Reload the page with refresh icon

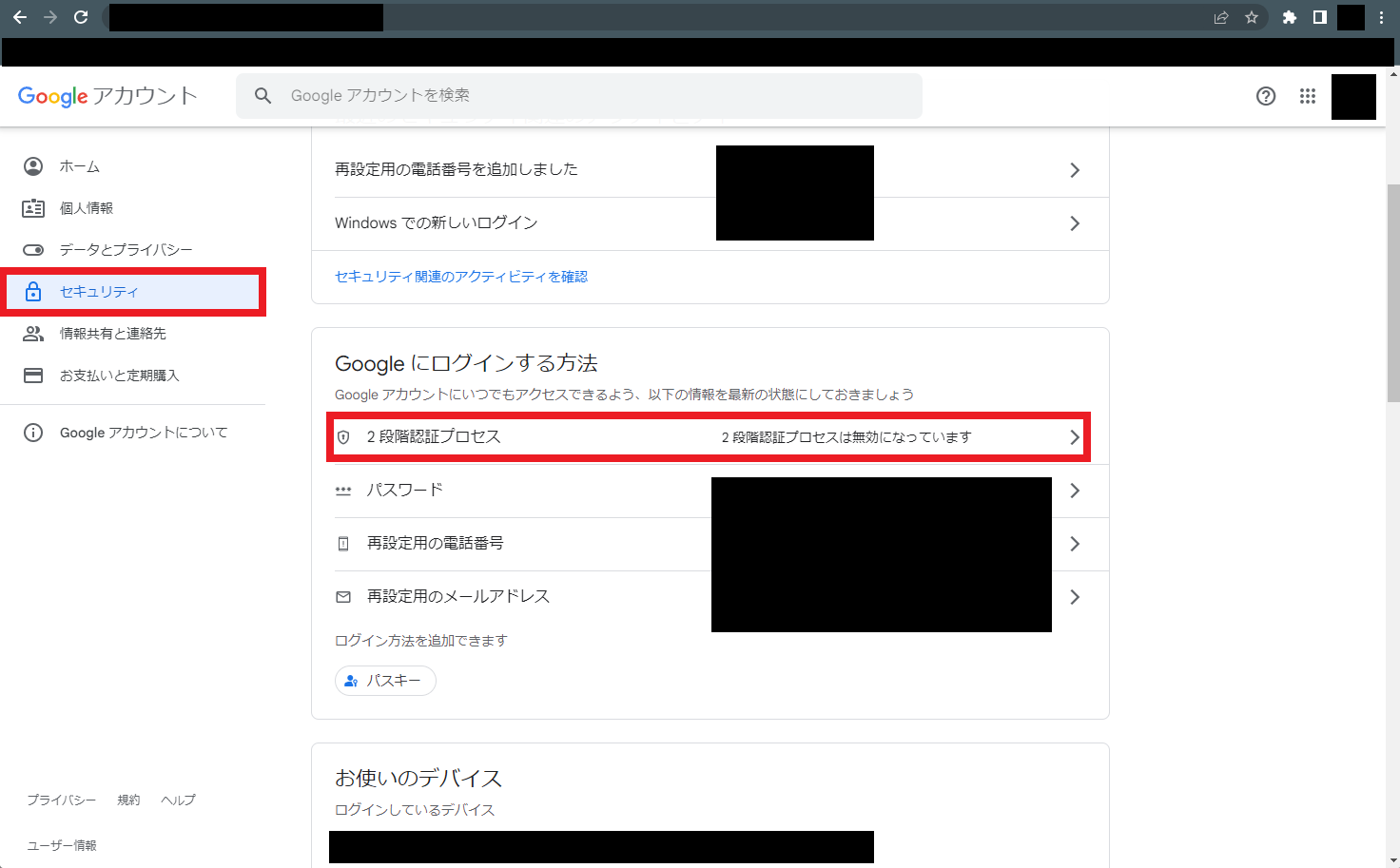pyautogui.click(x=81, y=17)
